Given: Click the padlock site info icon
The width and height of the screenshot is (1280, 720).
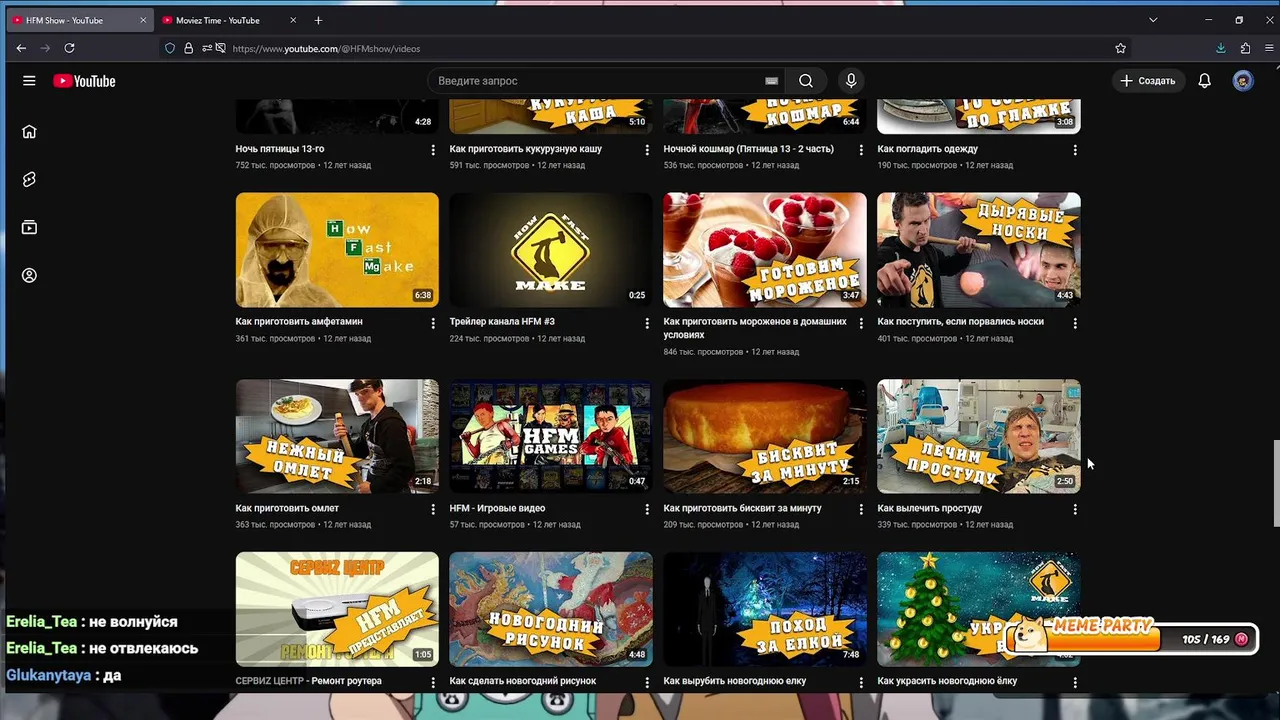Looking at the screenshot, I should coord(188,48).
